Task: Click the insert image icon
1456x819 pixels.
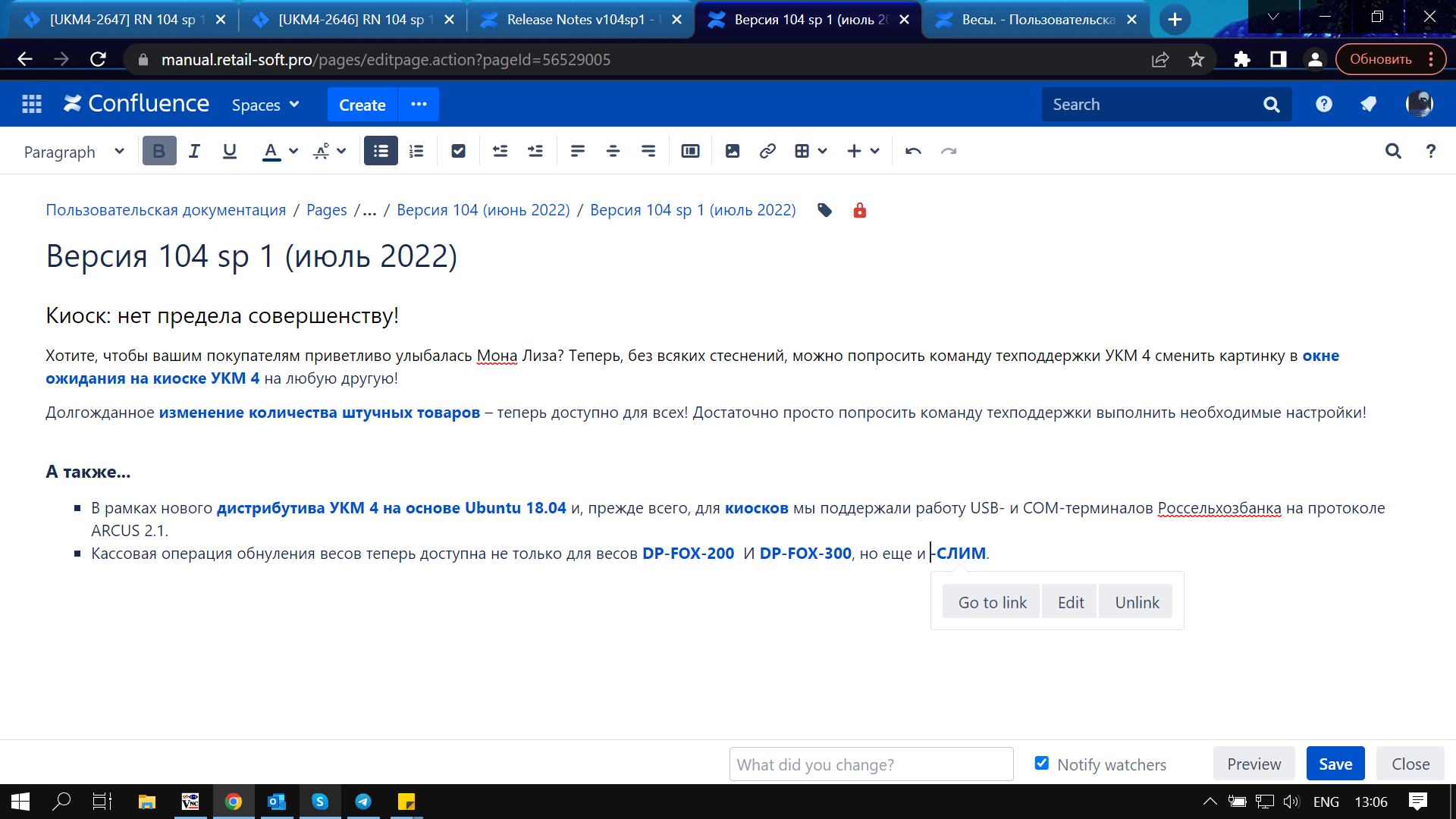Action: pos(732,151)
